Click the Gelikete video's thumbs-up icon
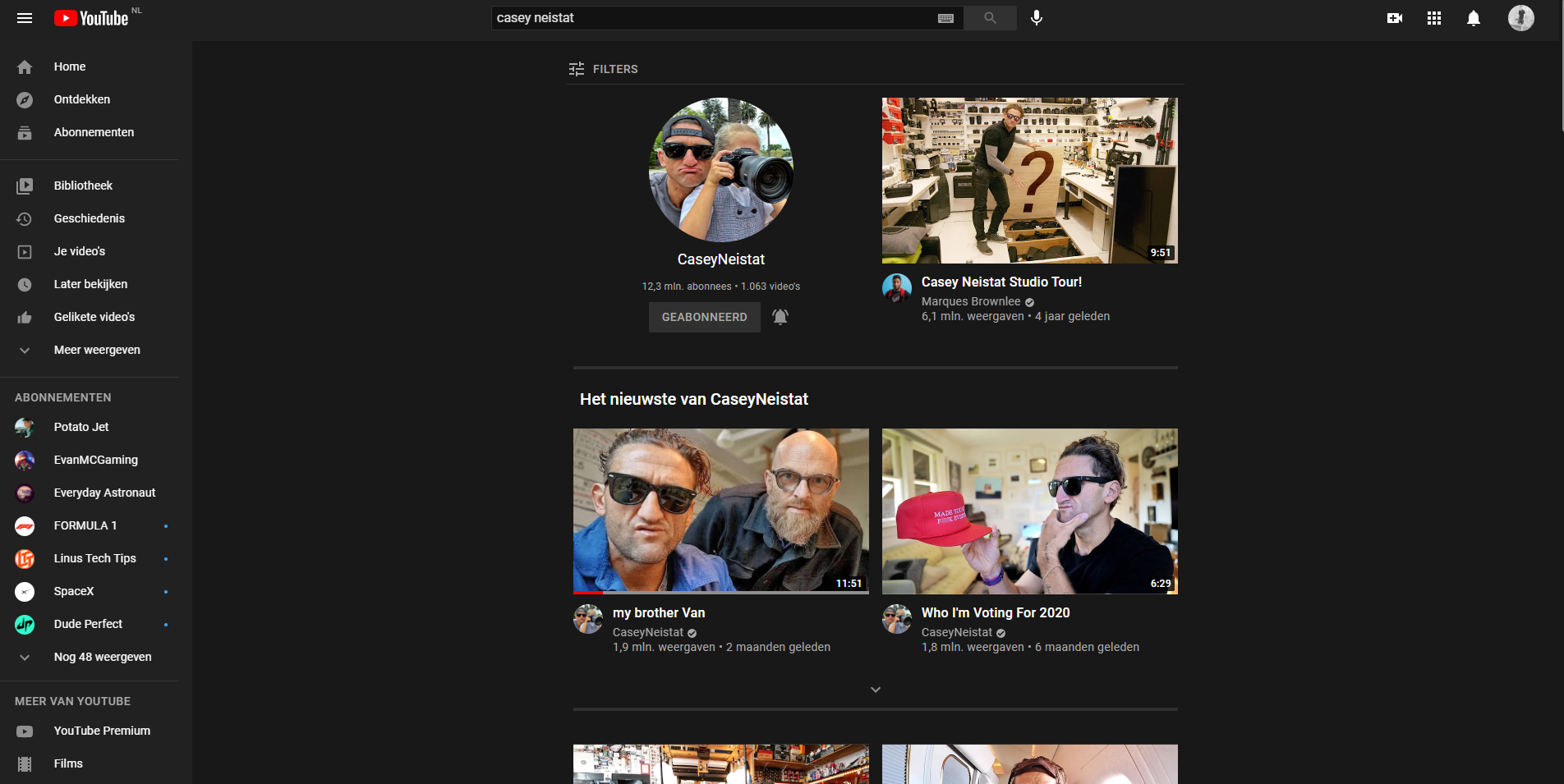Image resolution: width=1564 pixels, height=784 pixels. tap(25, 317)
